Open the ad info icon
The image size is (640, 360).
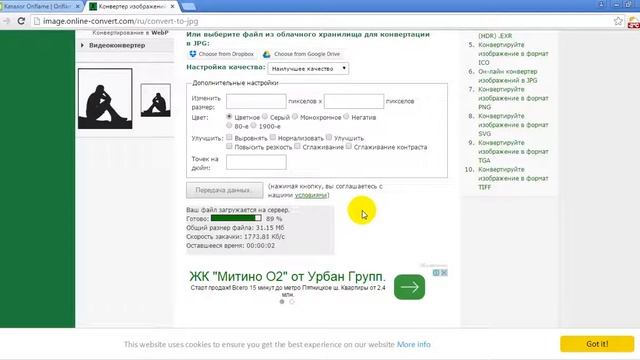436,273
